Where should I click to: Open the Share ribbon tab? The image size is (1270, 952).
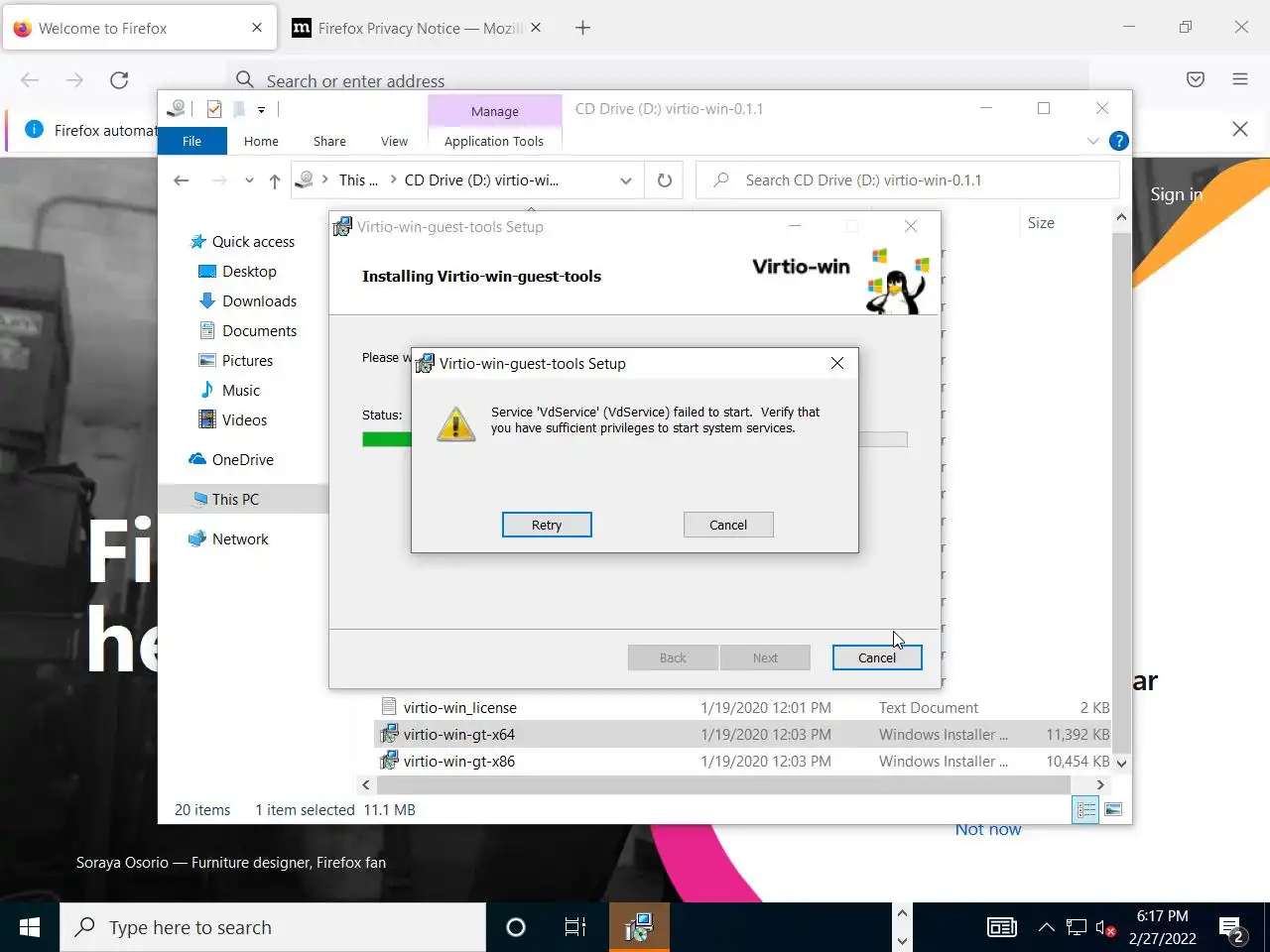tap(329, 141)
